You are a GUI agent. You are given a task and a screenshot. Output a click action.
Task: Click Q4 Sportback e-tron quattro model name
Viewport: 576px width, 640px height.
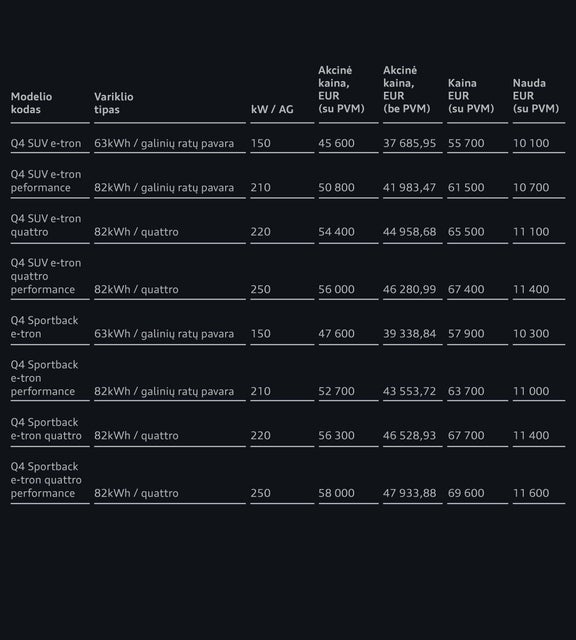[x=46, y=429]
